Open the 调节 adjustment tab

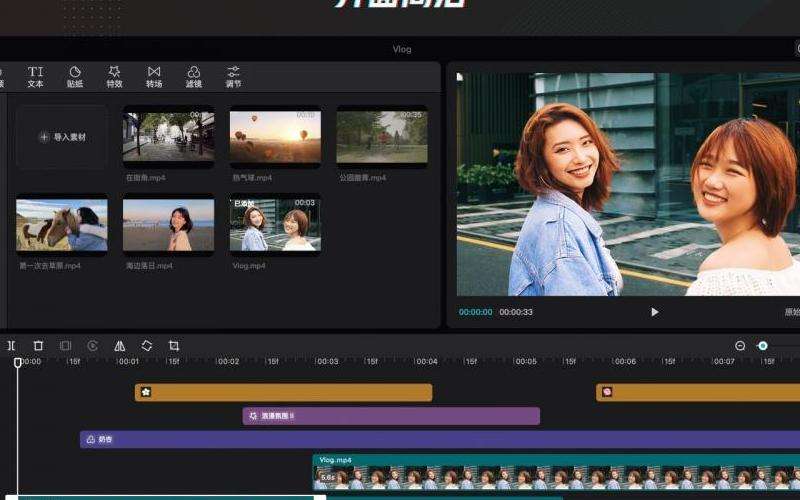pyautogui.click(x=233, y=77)
